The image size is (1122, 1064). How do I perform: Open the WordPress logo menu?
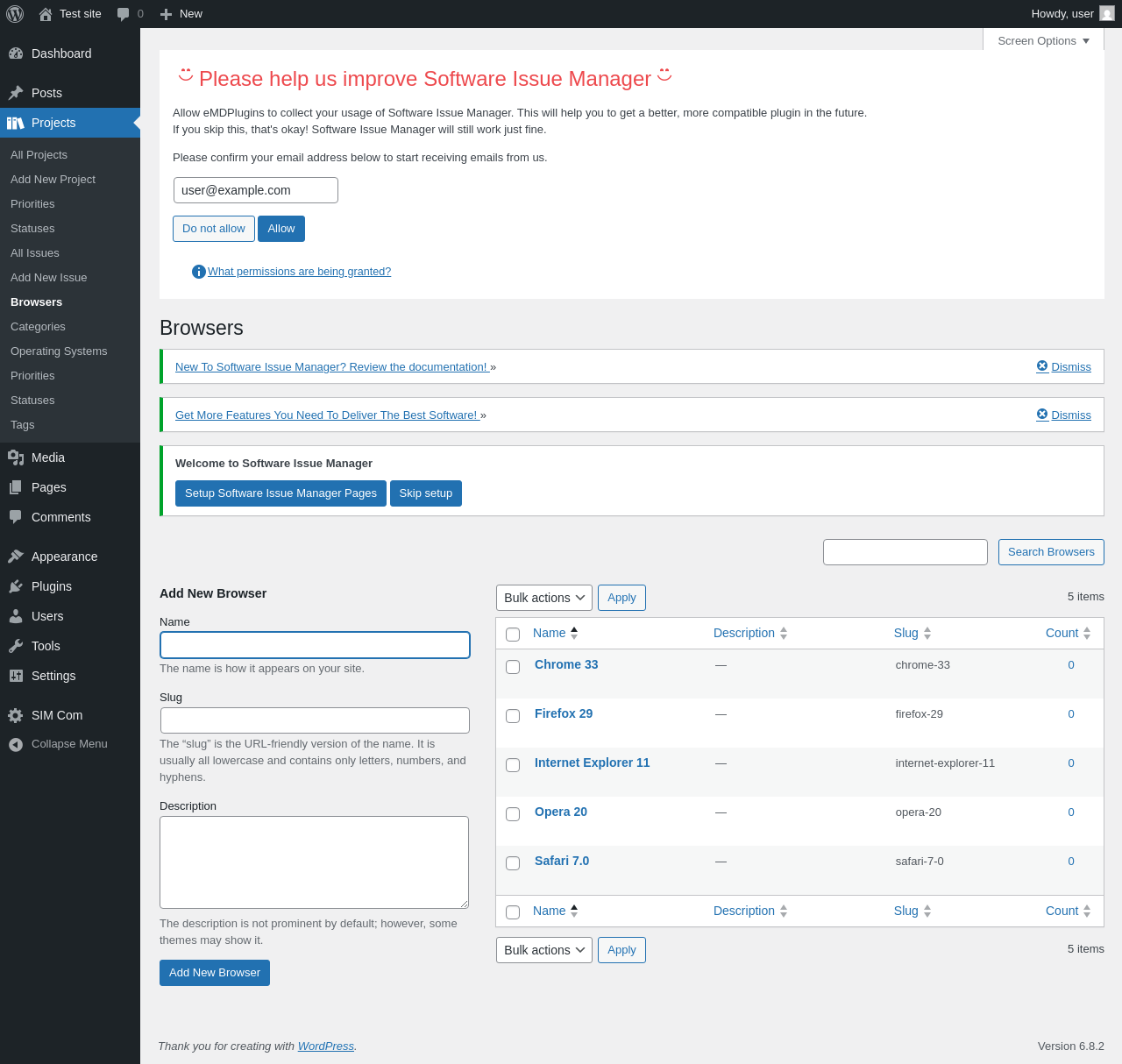coord(15,14)
